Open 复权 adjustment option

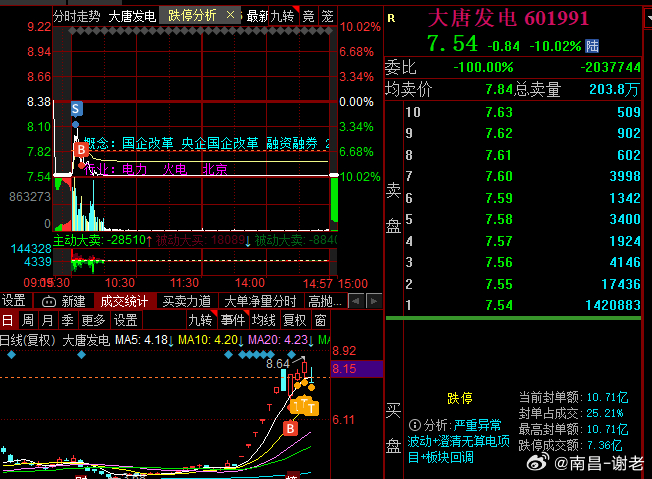coord(294,320)
